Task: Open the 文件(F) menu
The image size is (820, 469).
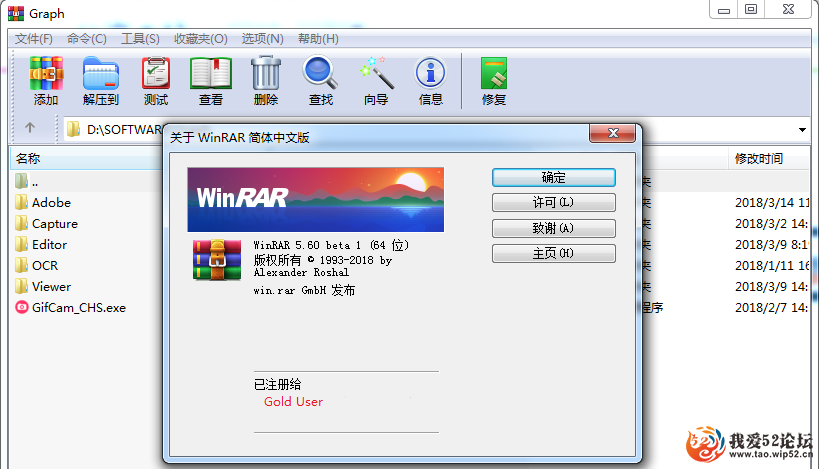Action: [33, 39]
